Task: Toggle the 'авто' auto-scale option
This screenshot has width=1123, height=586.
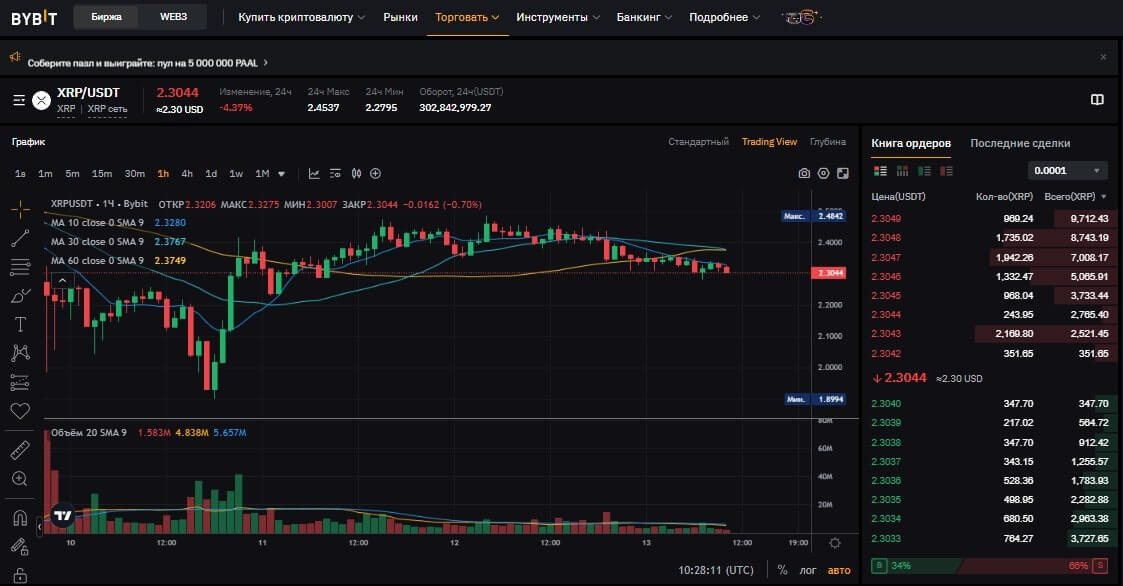Action: (x=839, y=570)
